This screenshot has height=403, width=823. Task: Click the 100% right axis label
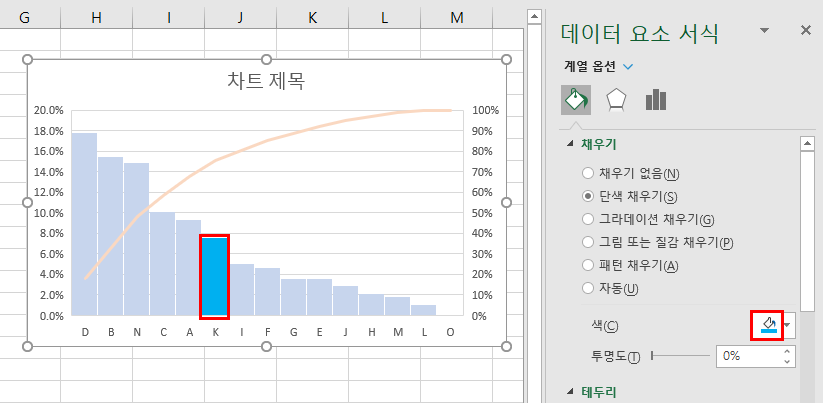[x=486, y=110]
